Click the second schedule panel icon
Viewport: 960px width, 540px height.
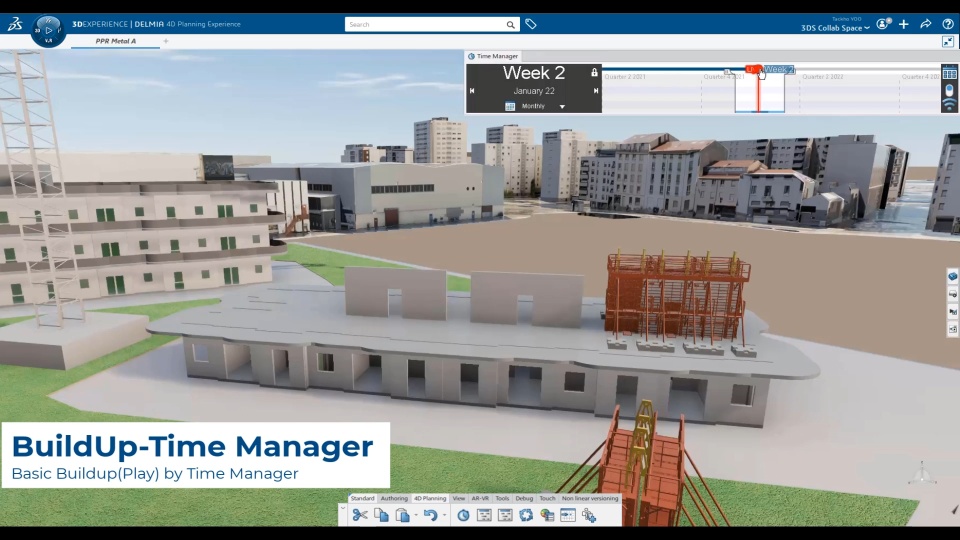505,516
